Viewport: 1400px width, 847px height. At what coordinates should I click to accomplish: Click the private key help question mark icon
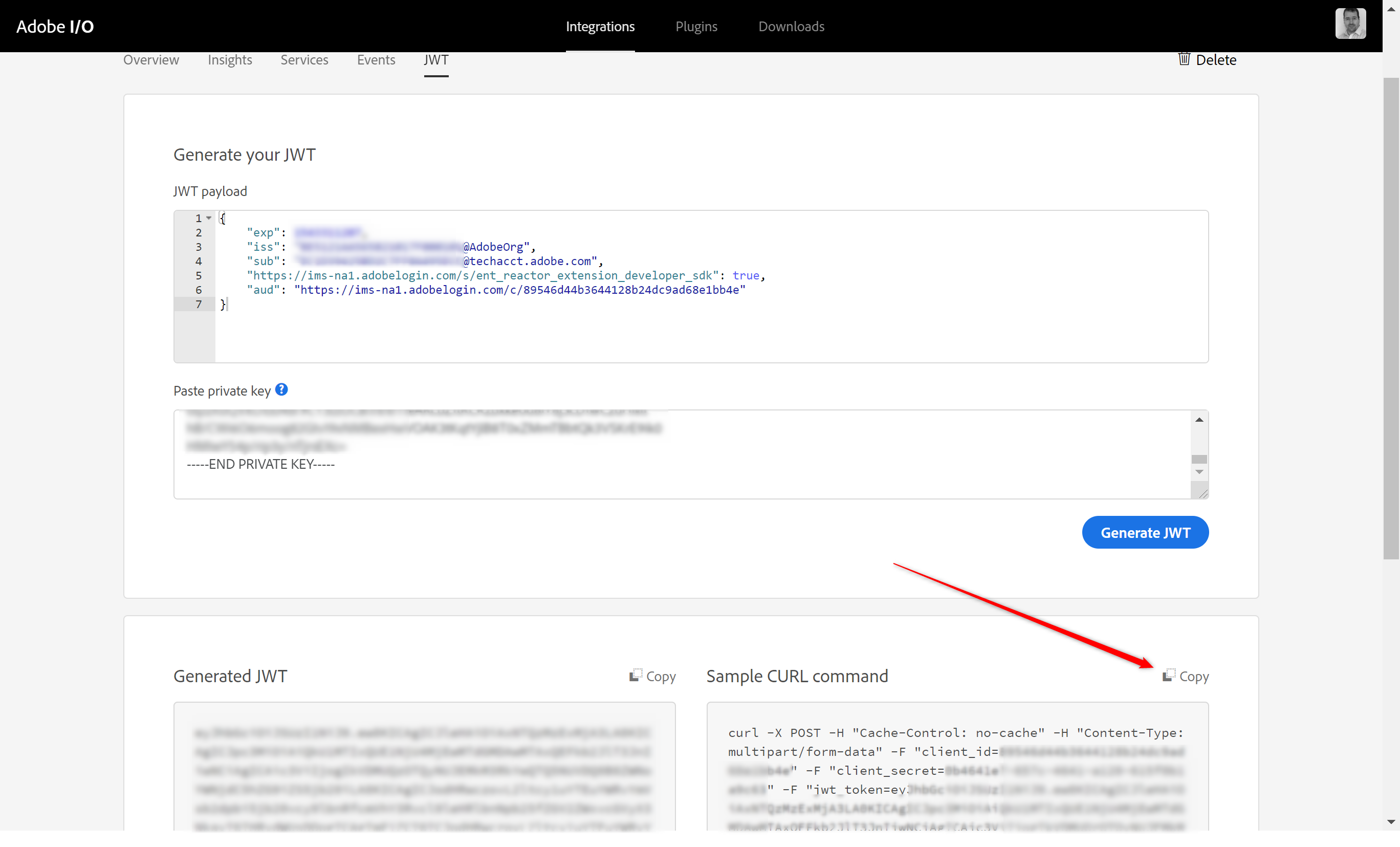point(281,390)
